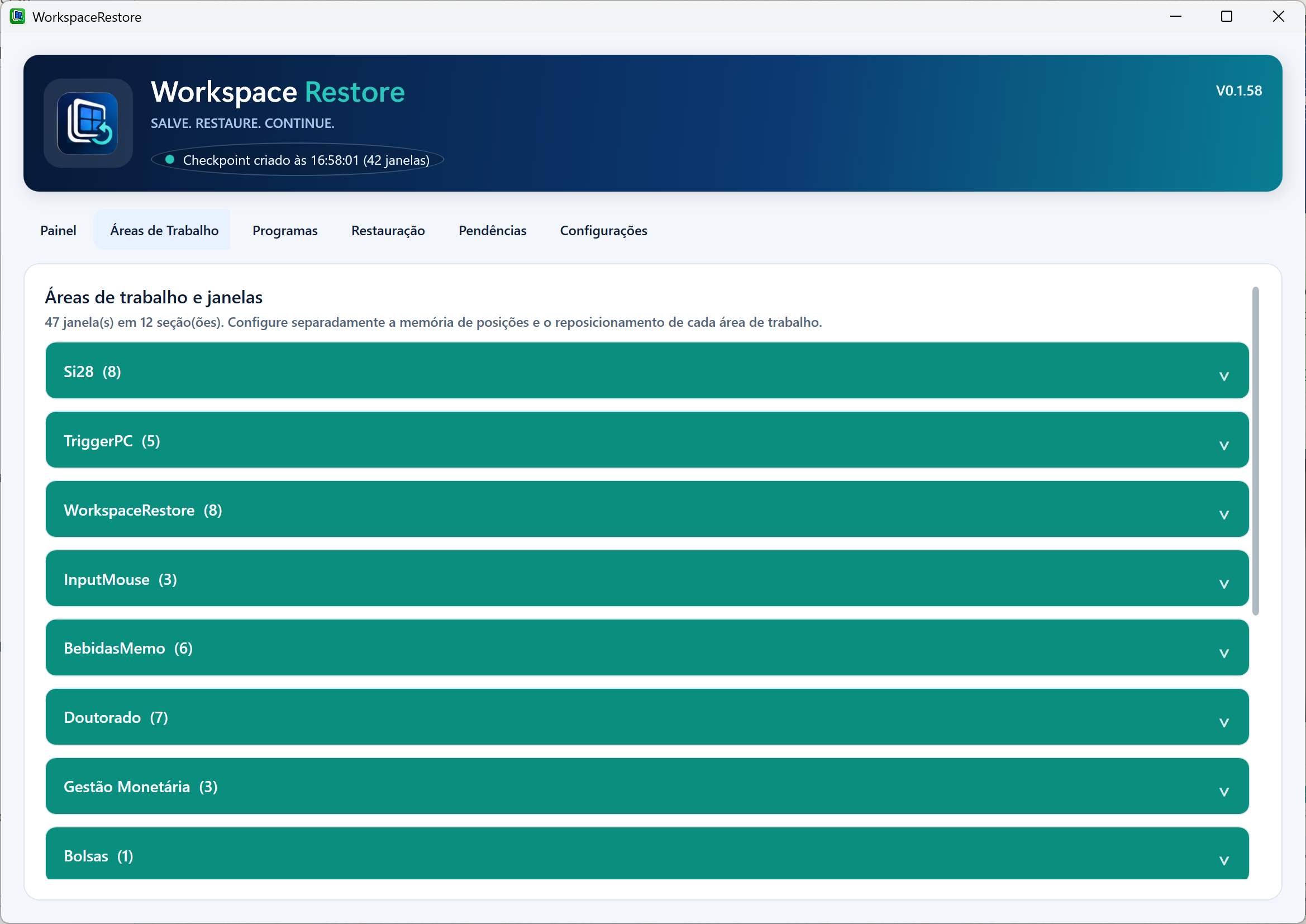Select the Áreas de Trabalho tab
Image resolution: width=1306 pixels, height=924 pixels.
tap(164, 230)
